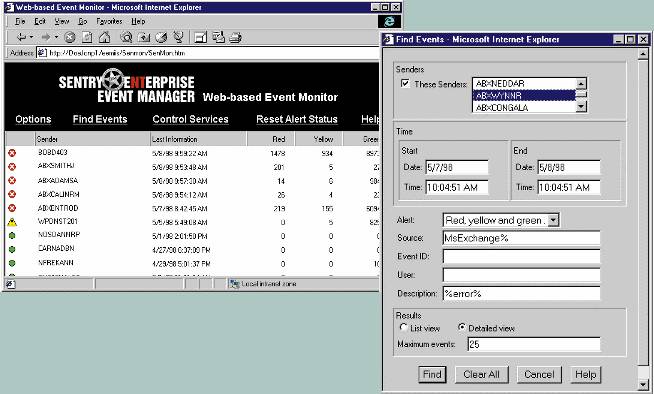
Task: Open the Go menu
Action: pos(83,21)
